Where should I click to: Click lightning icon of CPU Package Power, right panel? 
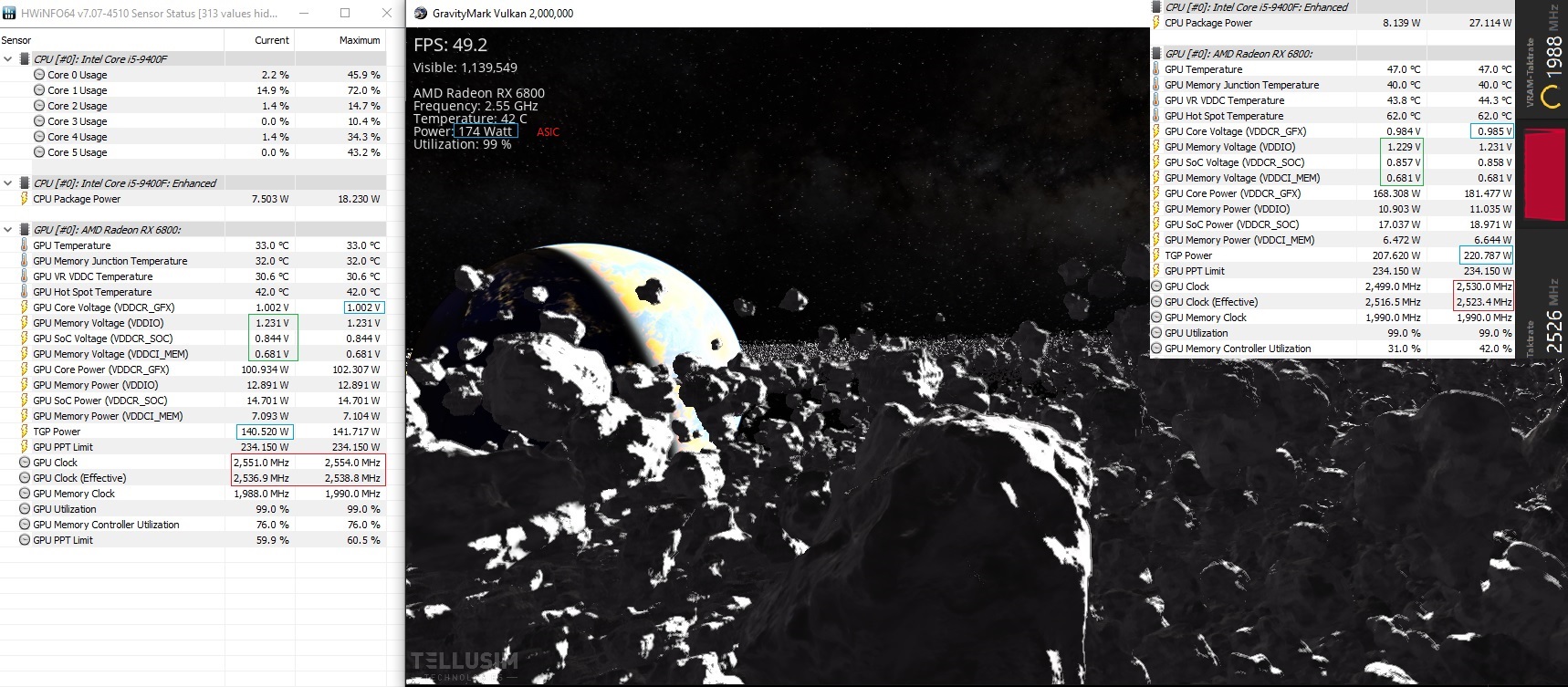pyautogui.click(x=1156, y=23)
